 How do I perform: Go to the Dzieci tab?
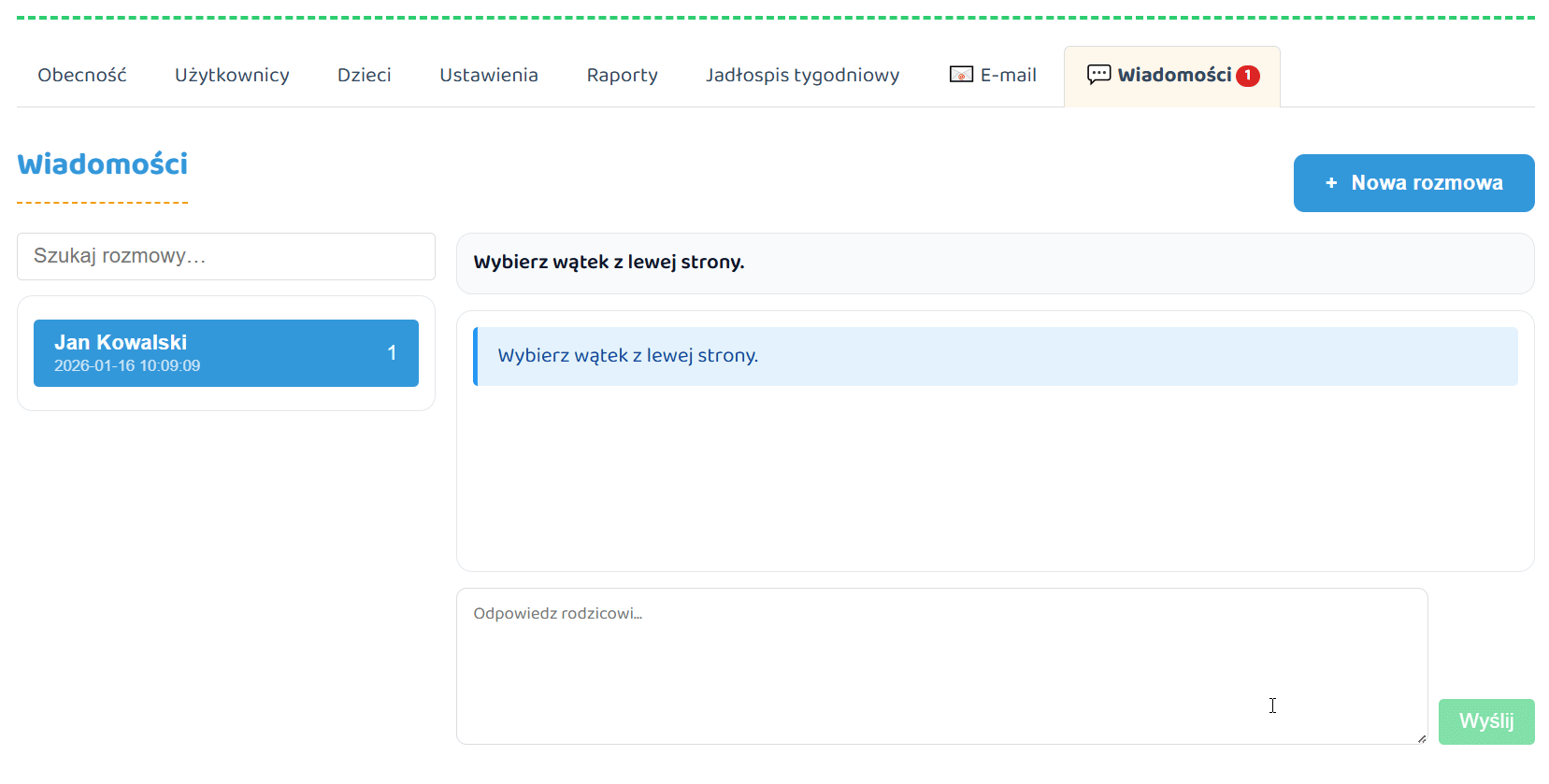coord(364,76)
